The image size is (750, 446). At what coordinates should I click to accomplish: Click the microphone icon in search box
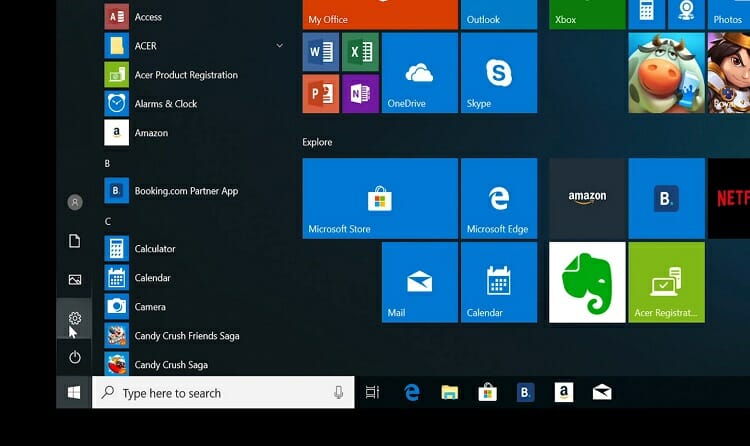tap(339, 392)
